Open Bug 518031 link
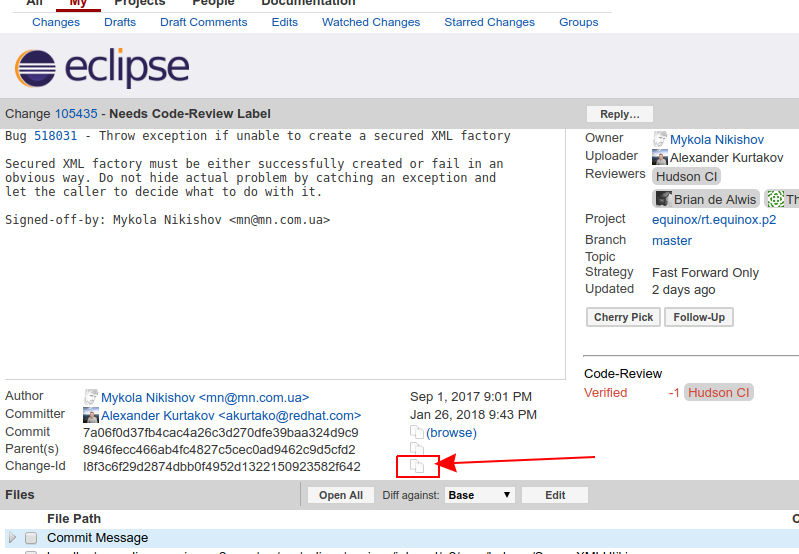 point(56,136)
